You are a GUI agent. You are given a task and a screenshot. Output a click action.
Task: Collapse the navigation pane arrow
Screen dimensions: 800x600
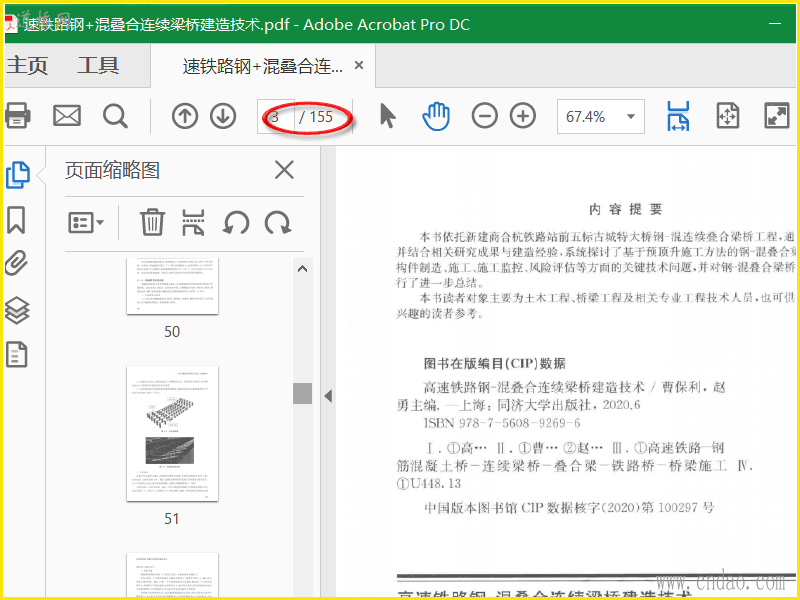(328, 396)
